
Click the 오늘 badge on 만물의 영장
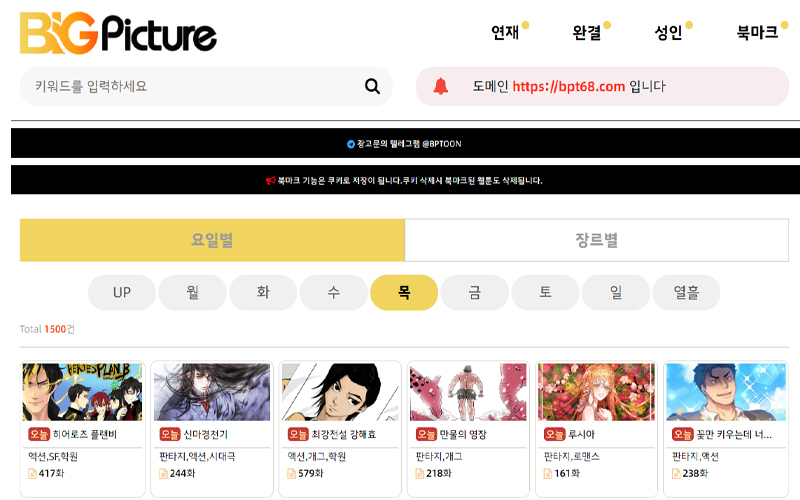click(x=426, y=434)
